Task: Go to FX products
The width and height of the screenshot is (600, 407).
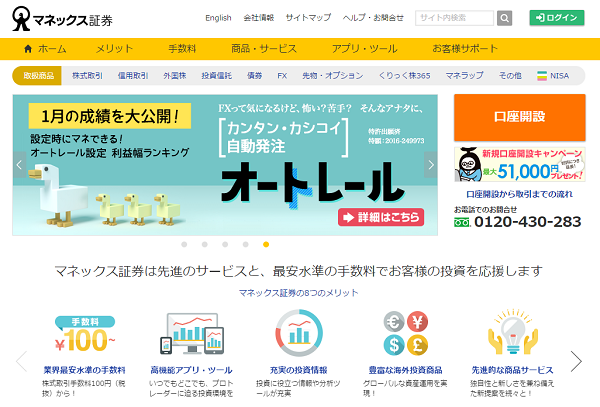Action: point(282,76)
